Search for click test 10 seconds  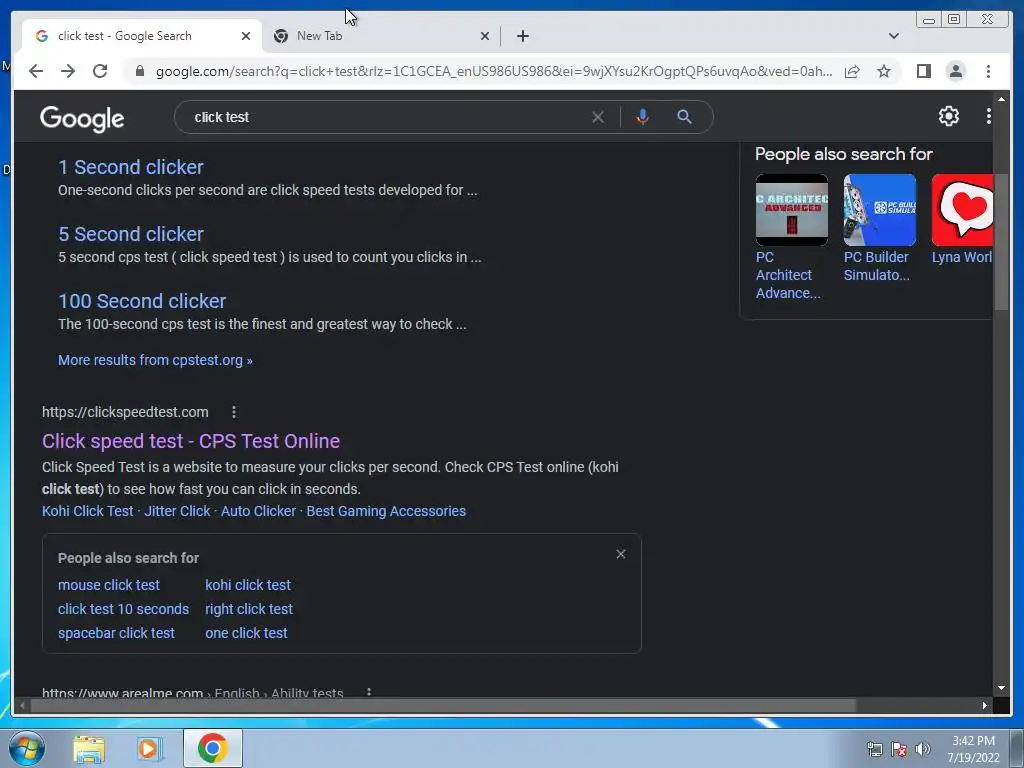tap(123, 609)
